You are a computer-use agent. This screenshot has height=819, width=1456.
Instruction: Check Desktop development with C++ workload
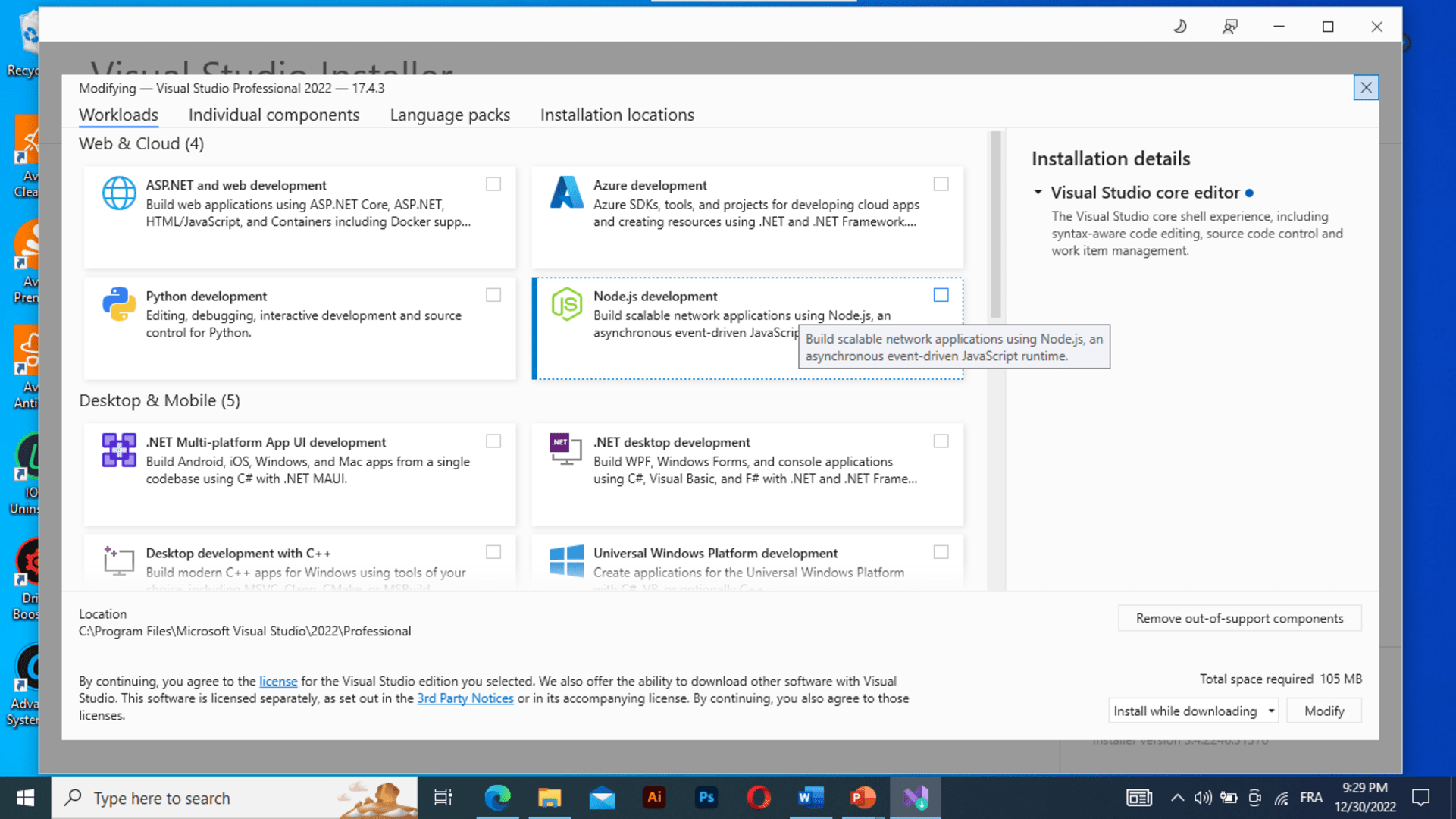(x=493, y=552)
